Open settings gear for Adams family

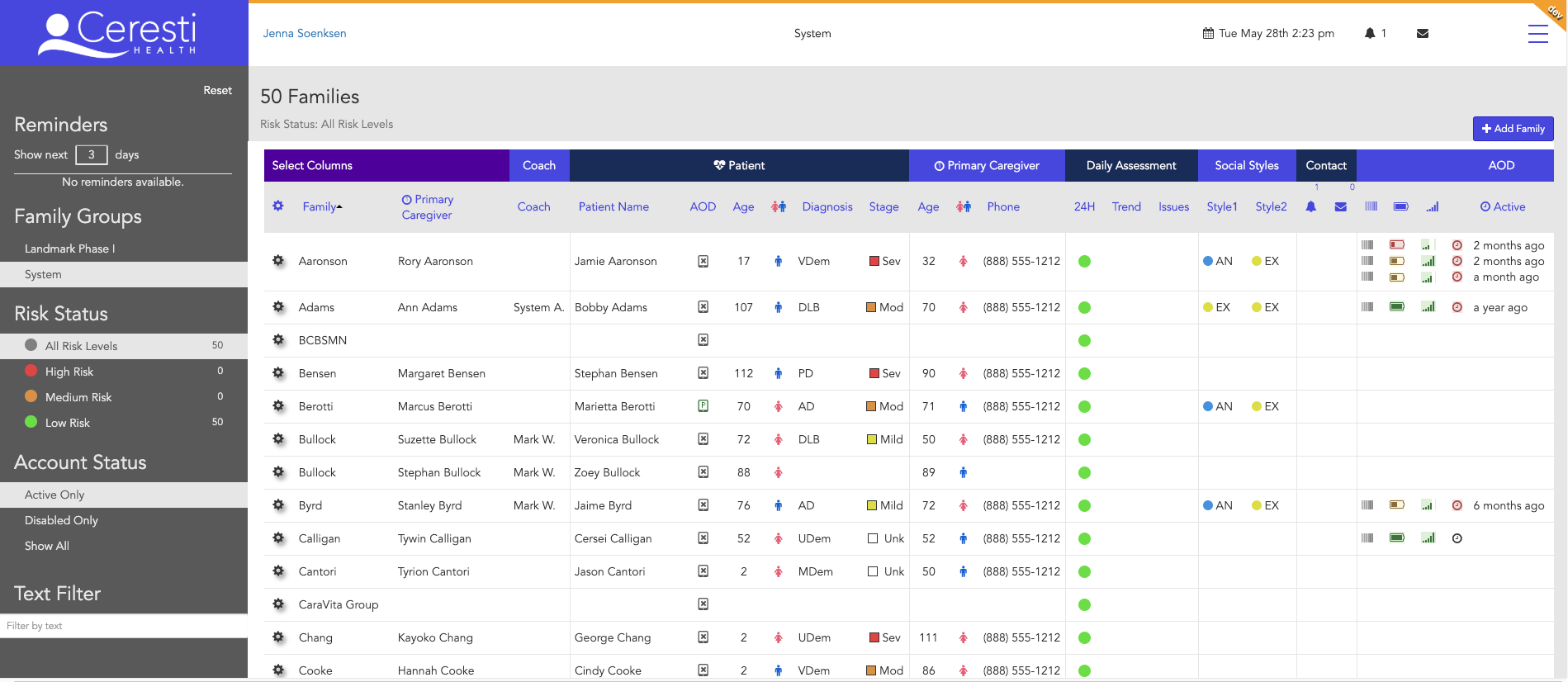(x=278, y=307)
